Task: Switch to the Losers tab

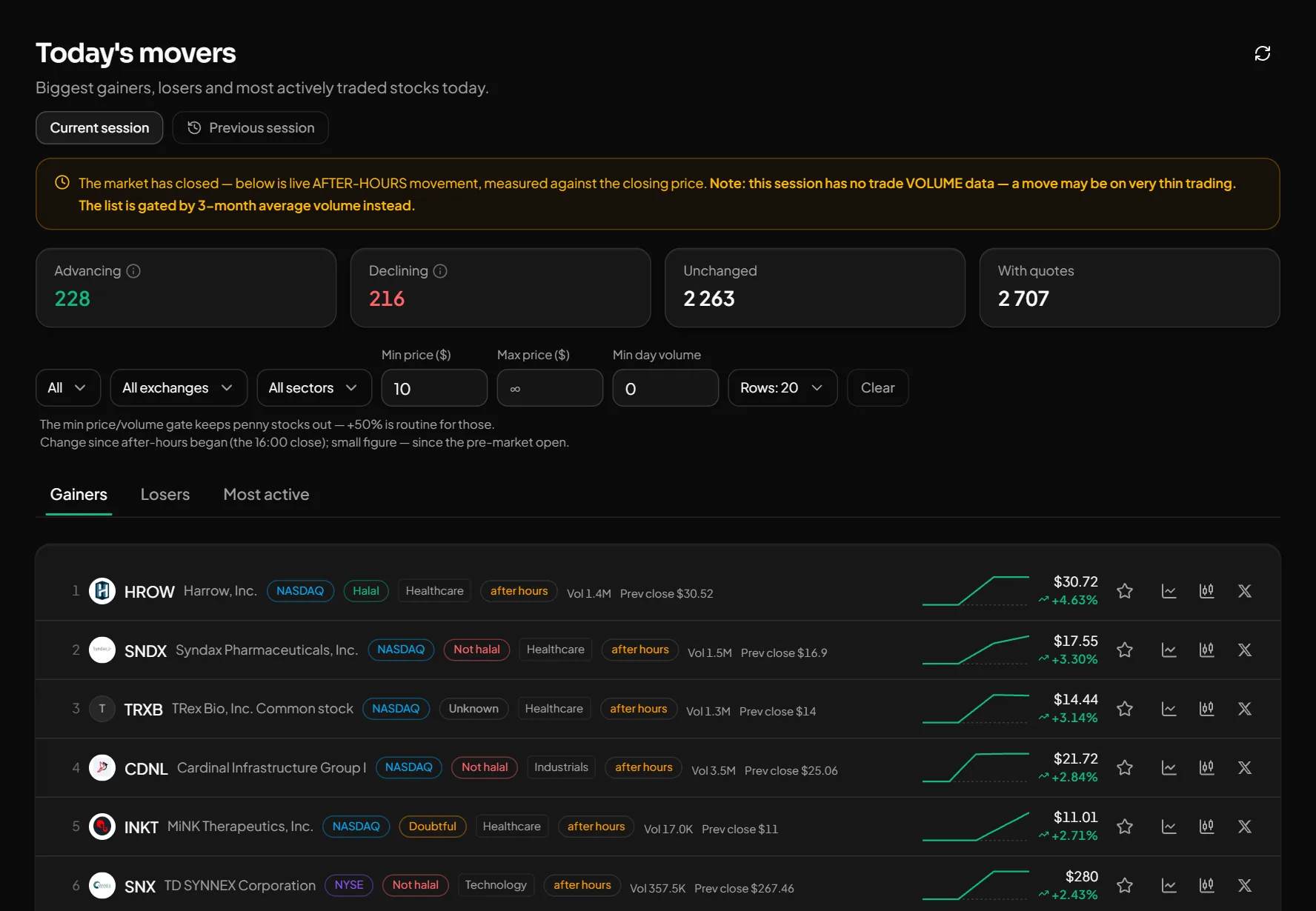Action: click(x=165, y=495)
